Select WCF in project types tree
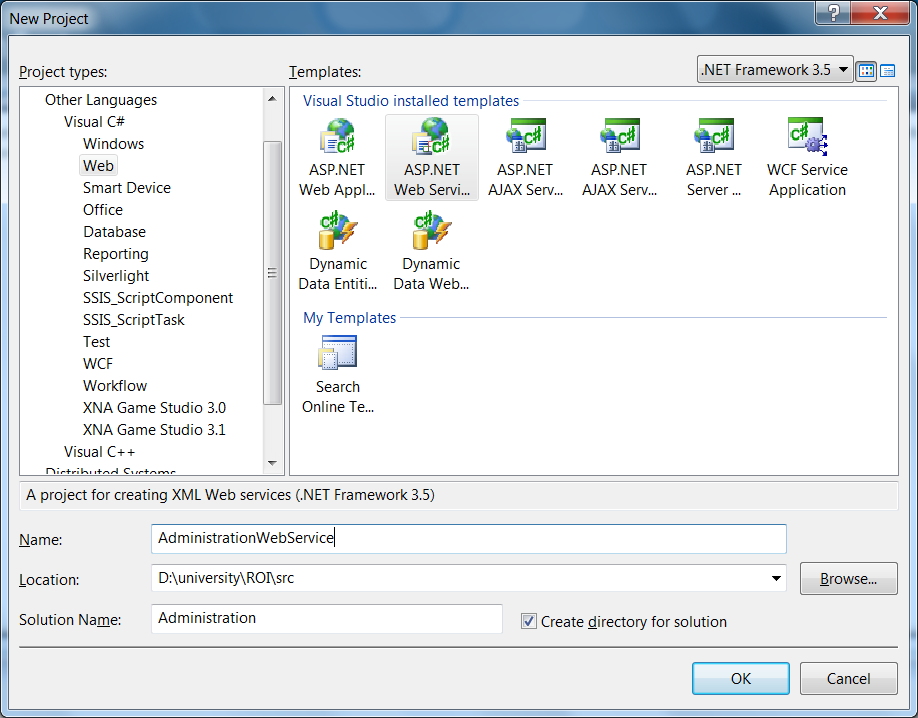Screen dimensions: 918x718 click(x=98, y=364)
